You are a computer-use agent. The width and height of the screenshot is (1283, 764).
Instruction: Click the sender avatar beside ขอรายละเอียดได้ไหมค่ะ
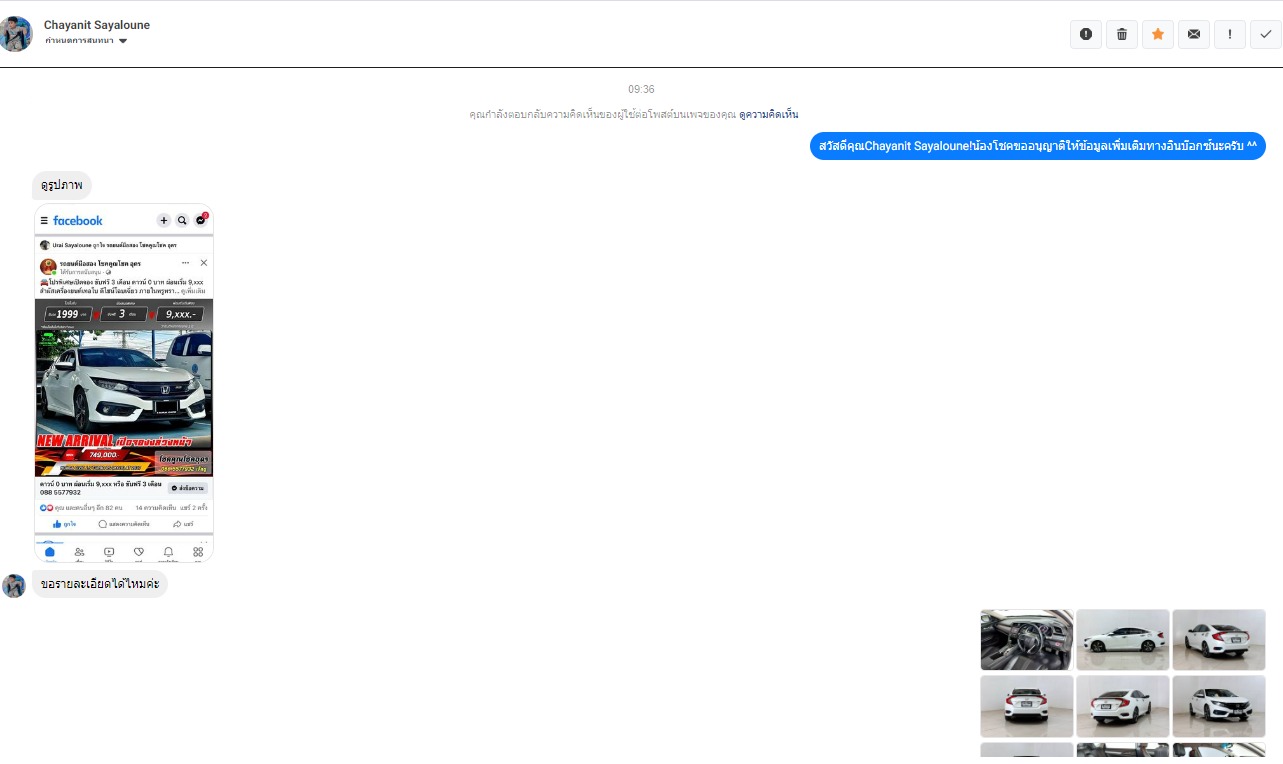click(x=14, y=585)
